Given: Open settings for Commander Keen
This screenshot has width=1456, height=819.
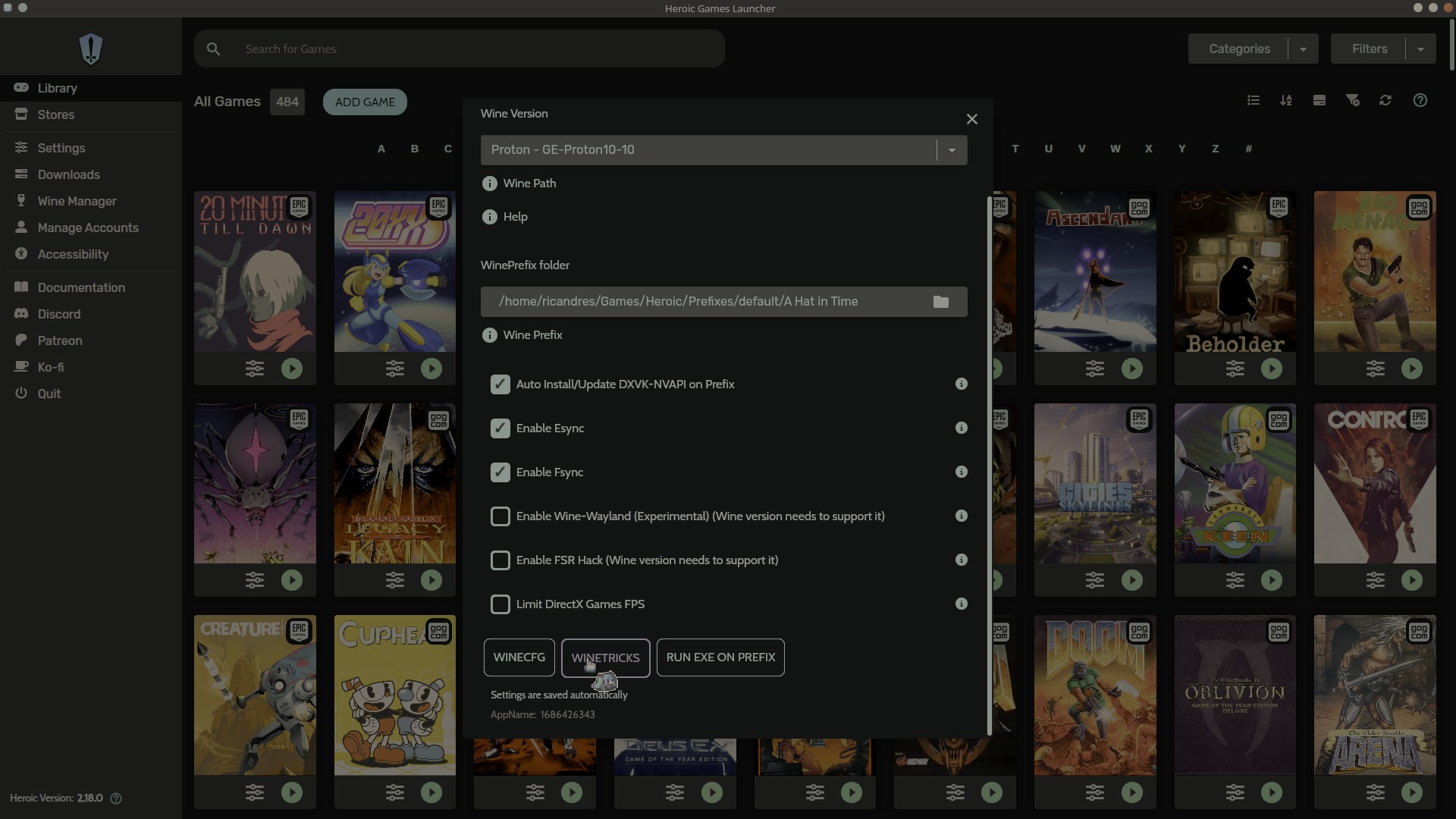Looking at the screenshot, I should (1235, 580).
